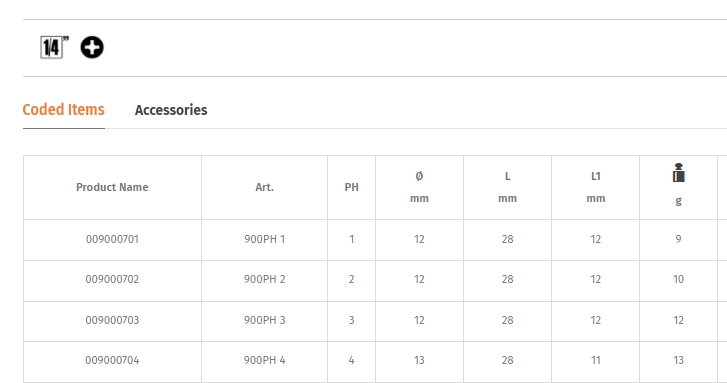Image resolution: width=727 pixels, height=383 pixels.
Task: Open product code 009000703
Action: (x=112, y=320)
